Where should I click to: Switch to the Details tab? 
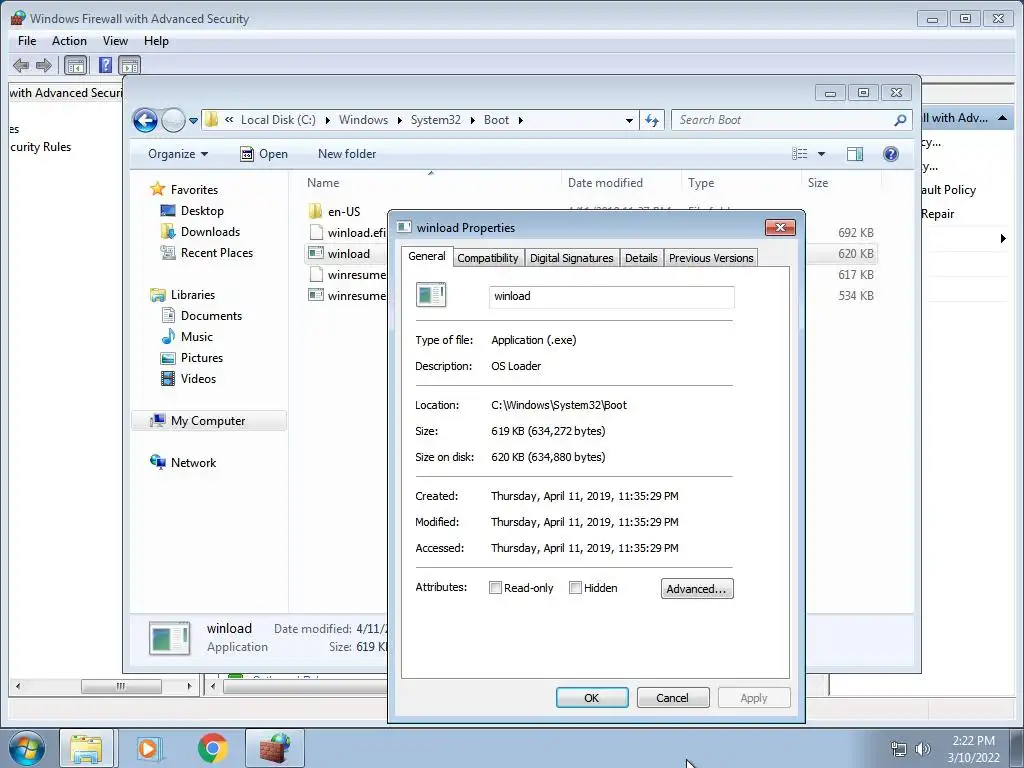[x=641, y=258]
